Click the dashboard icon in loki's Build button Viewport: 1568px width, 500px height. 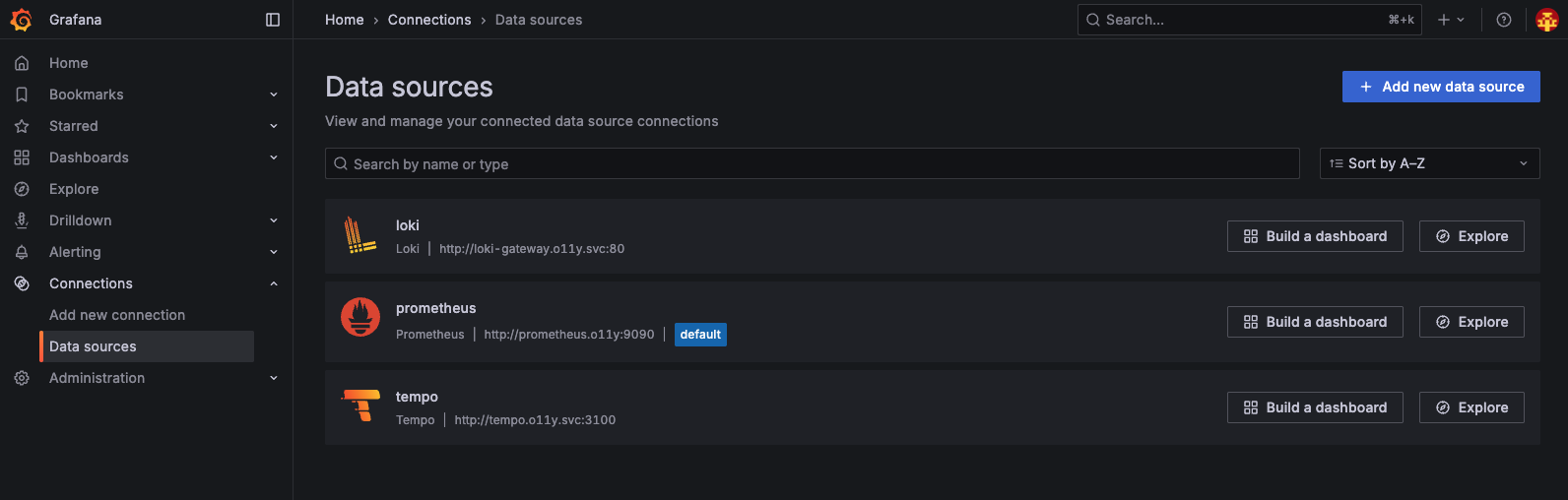tap(1251, 236)
